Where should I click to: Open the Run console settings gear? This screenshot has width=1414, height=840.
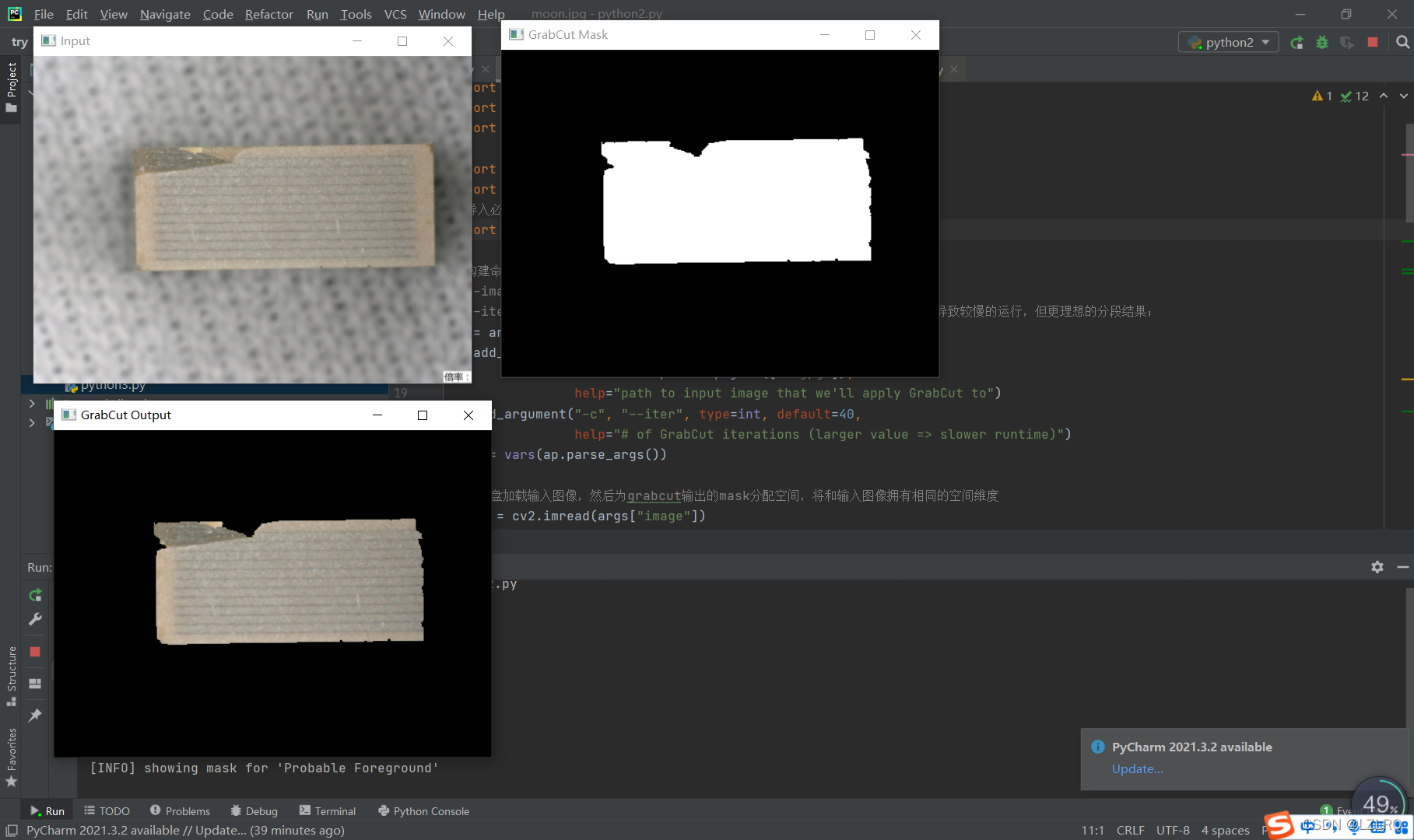(x=1377, y=567)
